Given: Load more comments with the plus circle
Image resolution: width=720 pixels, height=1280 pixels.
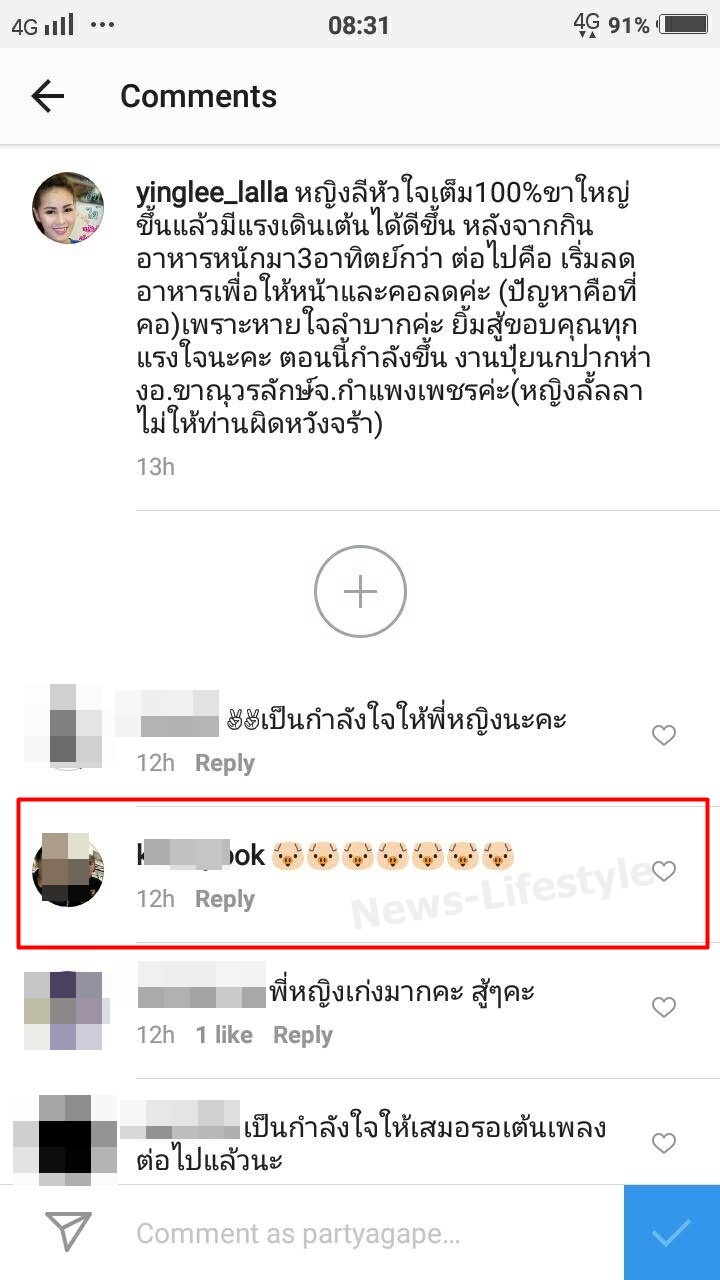Looking at the screenshot, I should coord(360,592).
